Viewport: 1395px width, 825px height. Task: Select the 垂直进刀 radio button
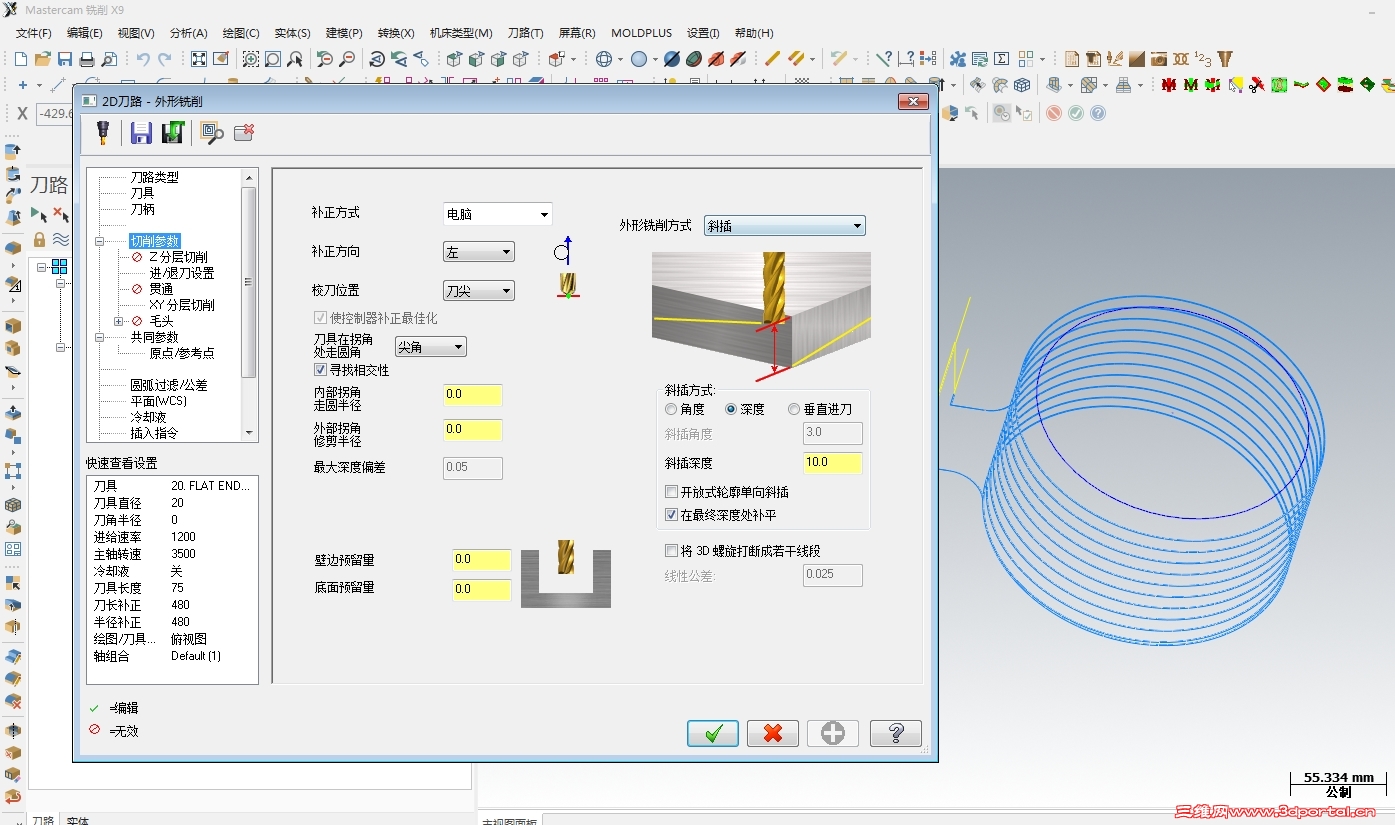[x=794, y=409]
